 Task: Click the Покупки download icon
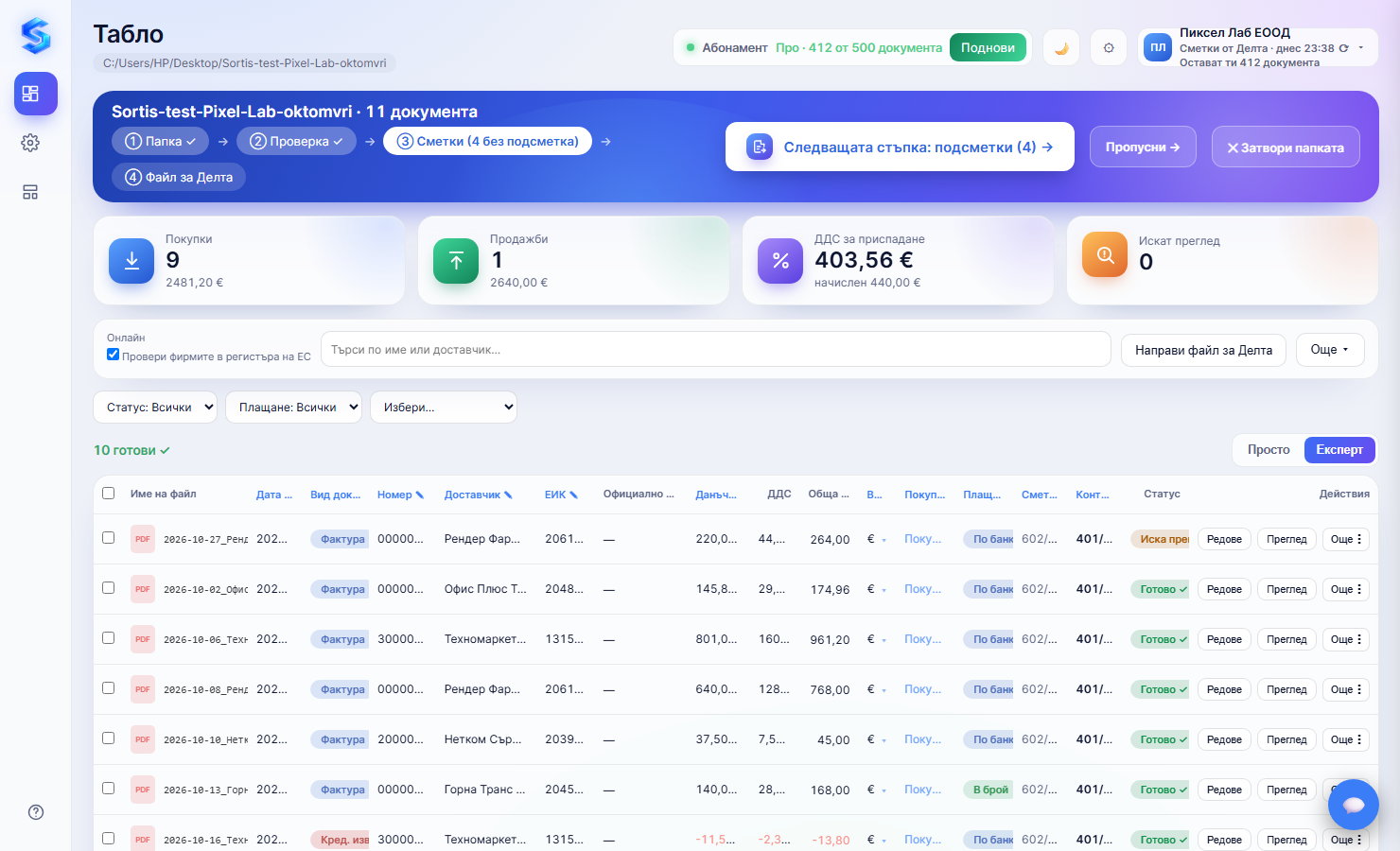[131, 261]
